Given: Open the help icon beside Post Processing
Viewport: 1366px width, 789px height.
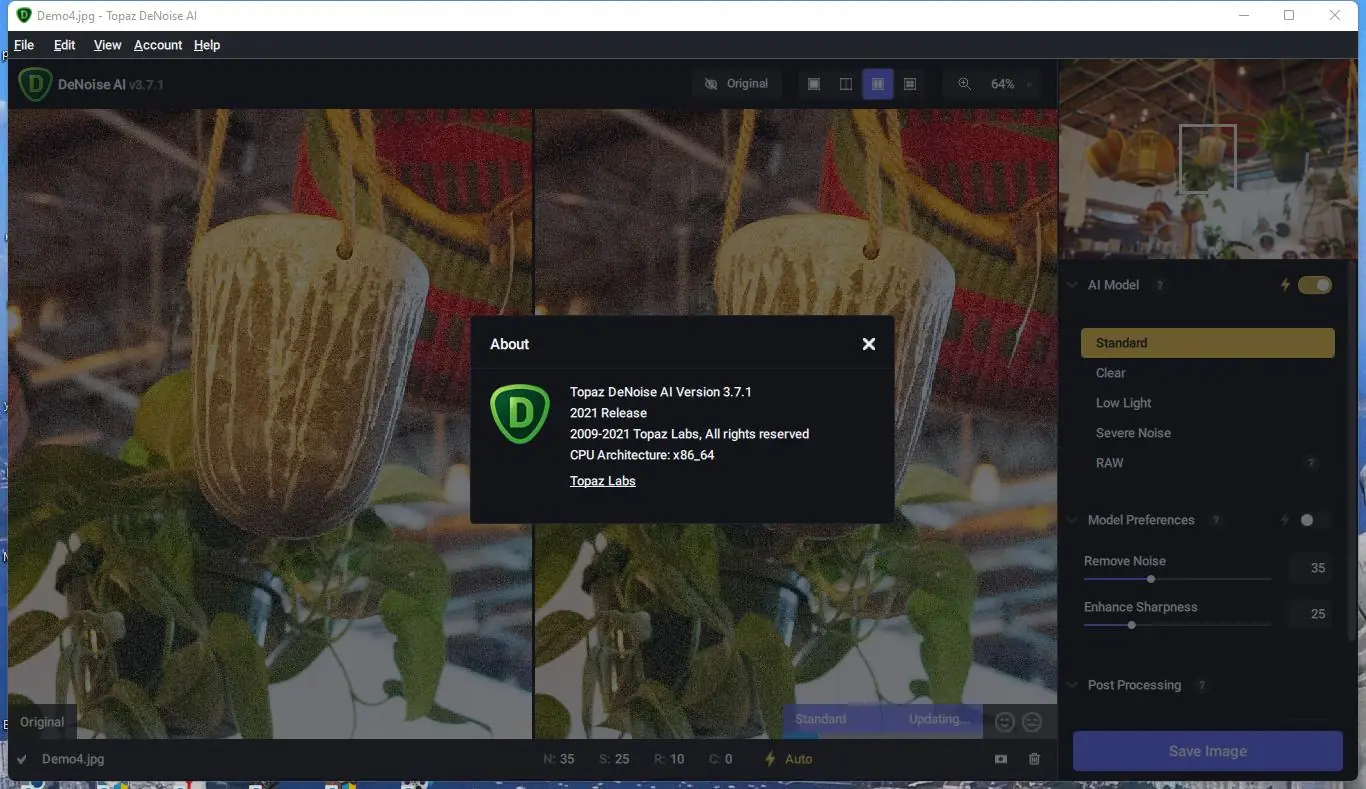Looking at the screenshot, I should (x=1203, y=685).
